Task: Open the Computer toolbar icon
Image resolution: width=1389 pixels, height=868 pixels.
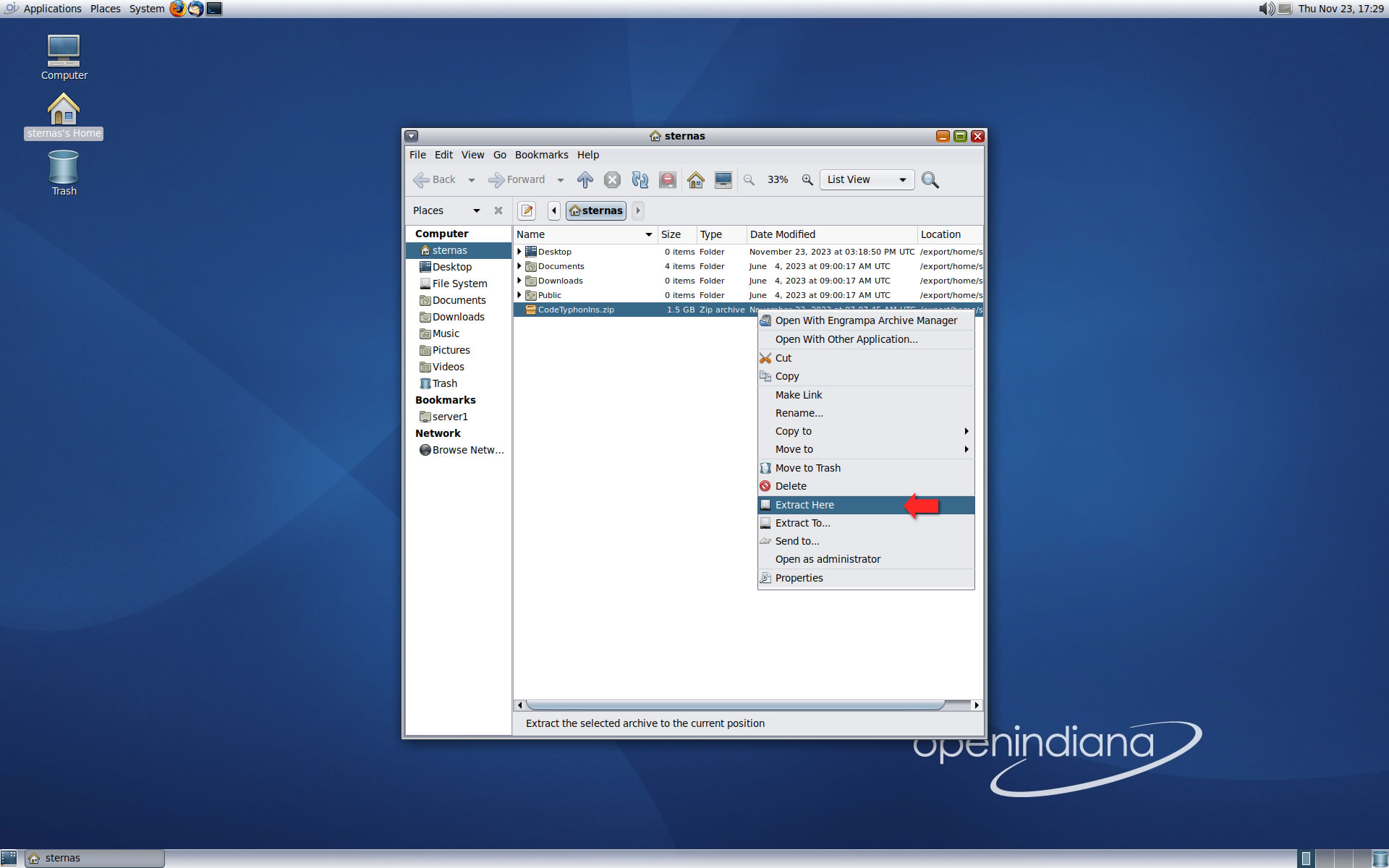Action: (723, 179)
